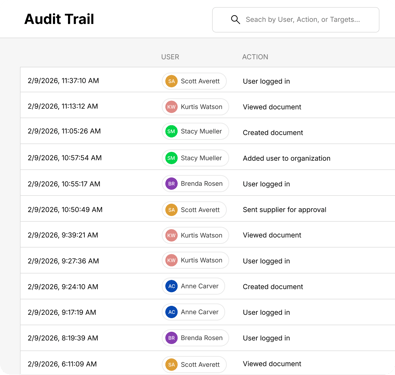Select Kurtis Watson name at 11:13:12 AM

point(201,107)
